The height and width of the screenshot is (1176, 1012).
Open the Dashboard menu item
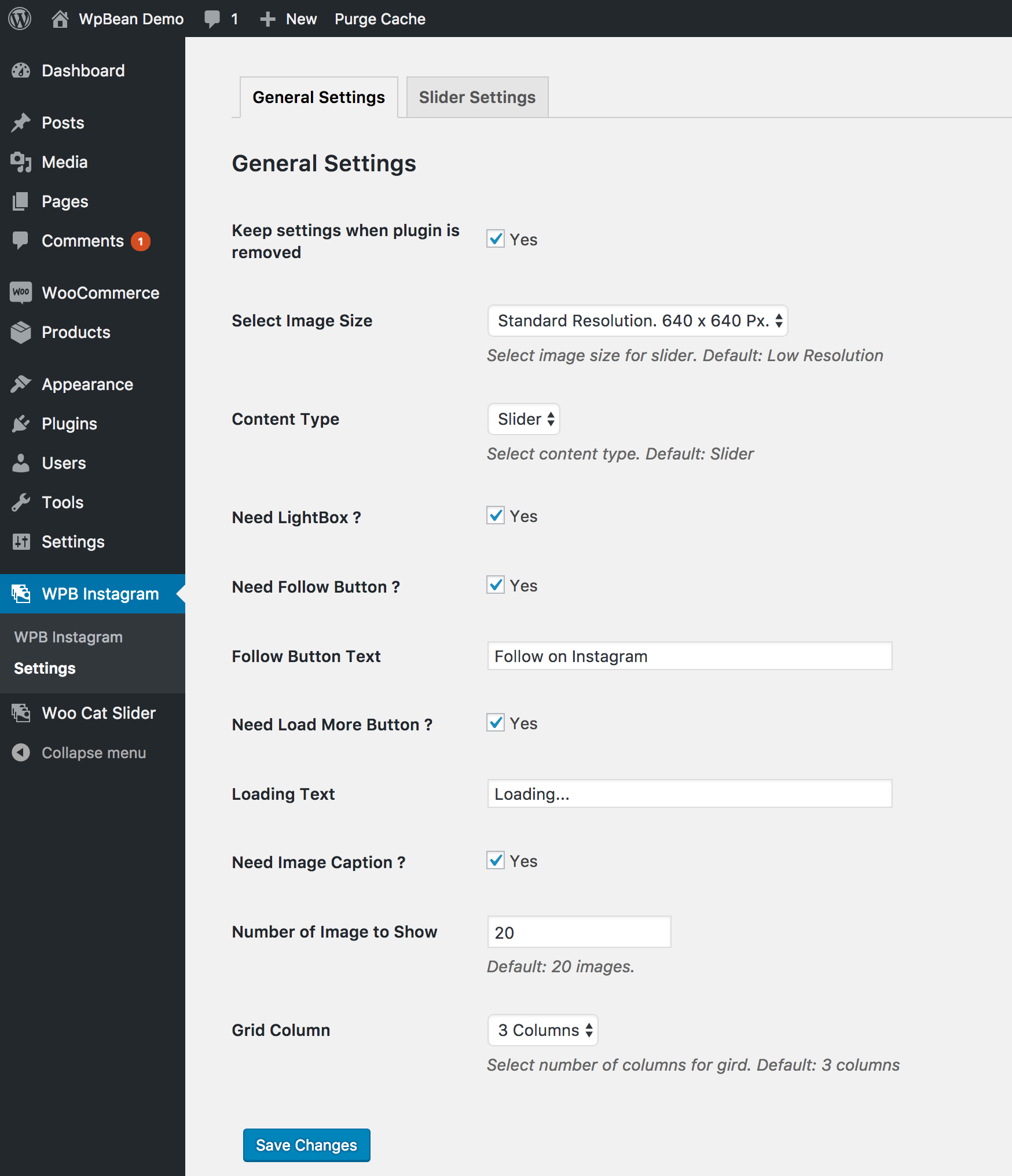click(93, 71)
